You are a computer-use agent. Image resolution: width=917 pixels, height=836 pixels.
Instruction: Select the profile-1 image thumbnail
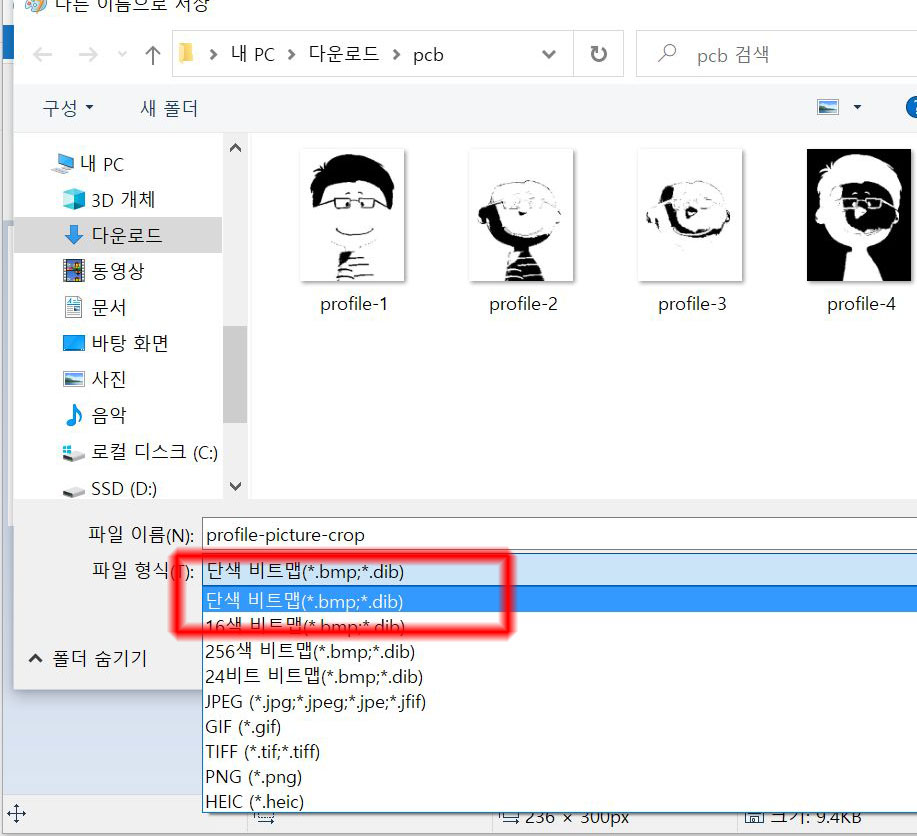click(352, 215)
